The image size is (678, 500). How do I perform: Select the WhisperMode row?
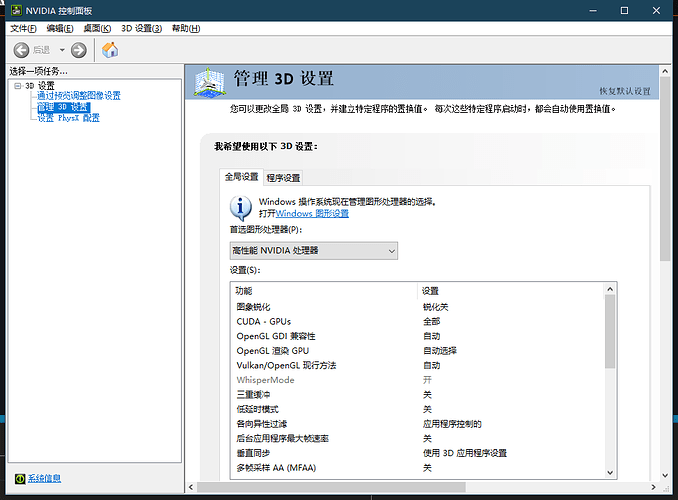(x=417, y=380)
